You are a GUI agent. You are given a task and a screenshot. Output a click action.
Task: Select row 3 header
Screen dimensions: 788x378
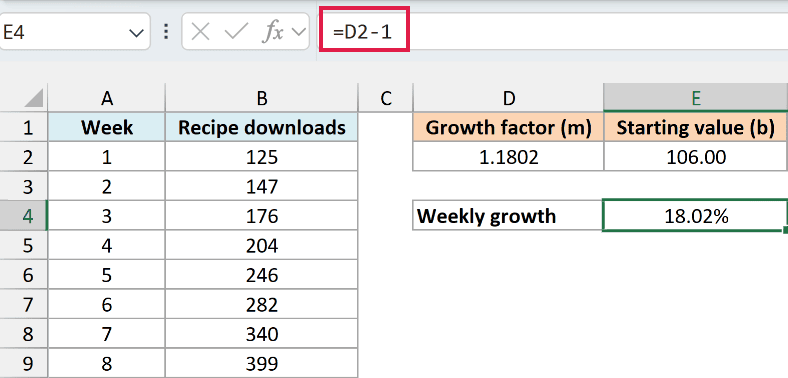point(24,186)
